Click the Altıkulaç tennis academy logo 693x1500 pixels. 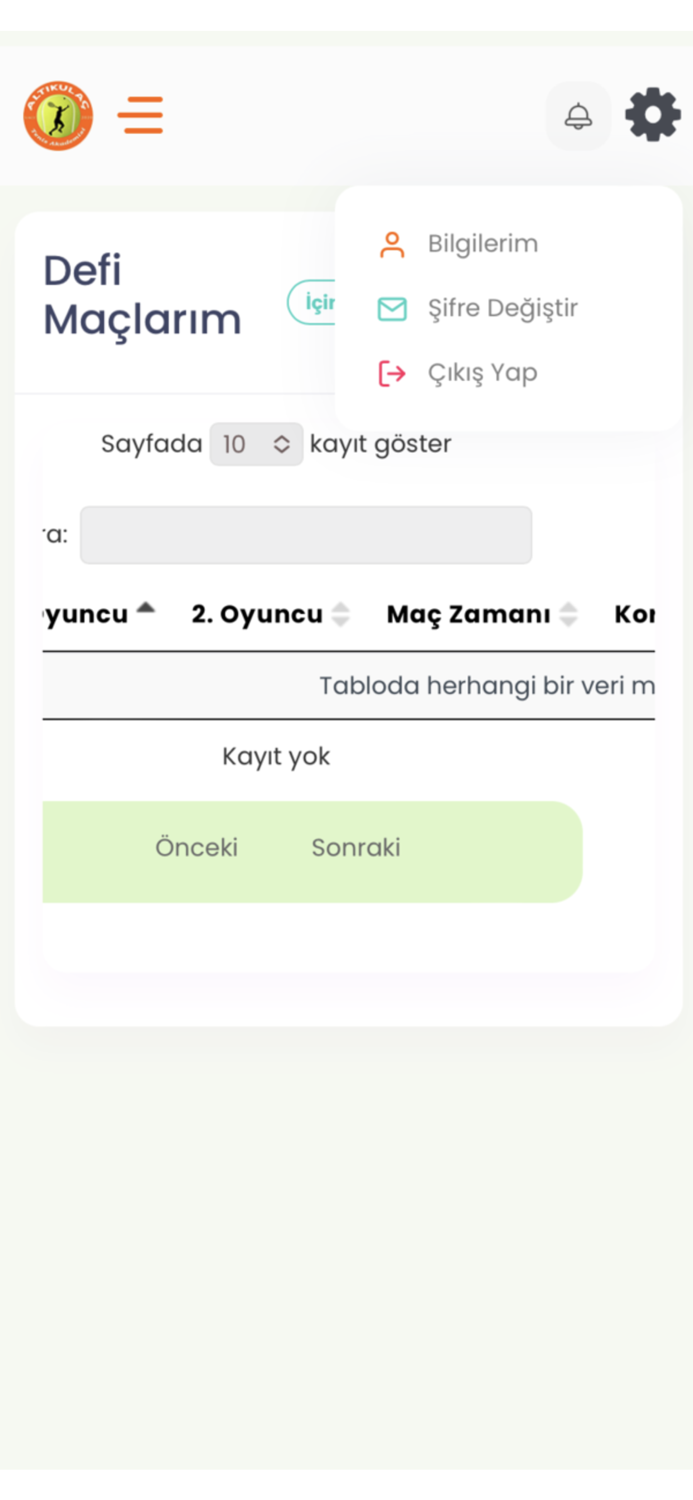pyautogui.click(x=57, y=116)
